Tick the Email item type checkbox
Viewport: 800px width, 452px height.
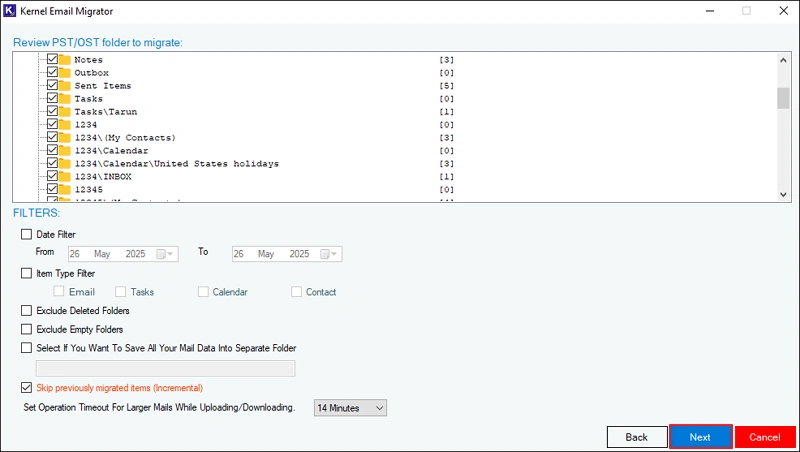[x=59, y=291]
